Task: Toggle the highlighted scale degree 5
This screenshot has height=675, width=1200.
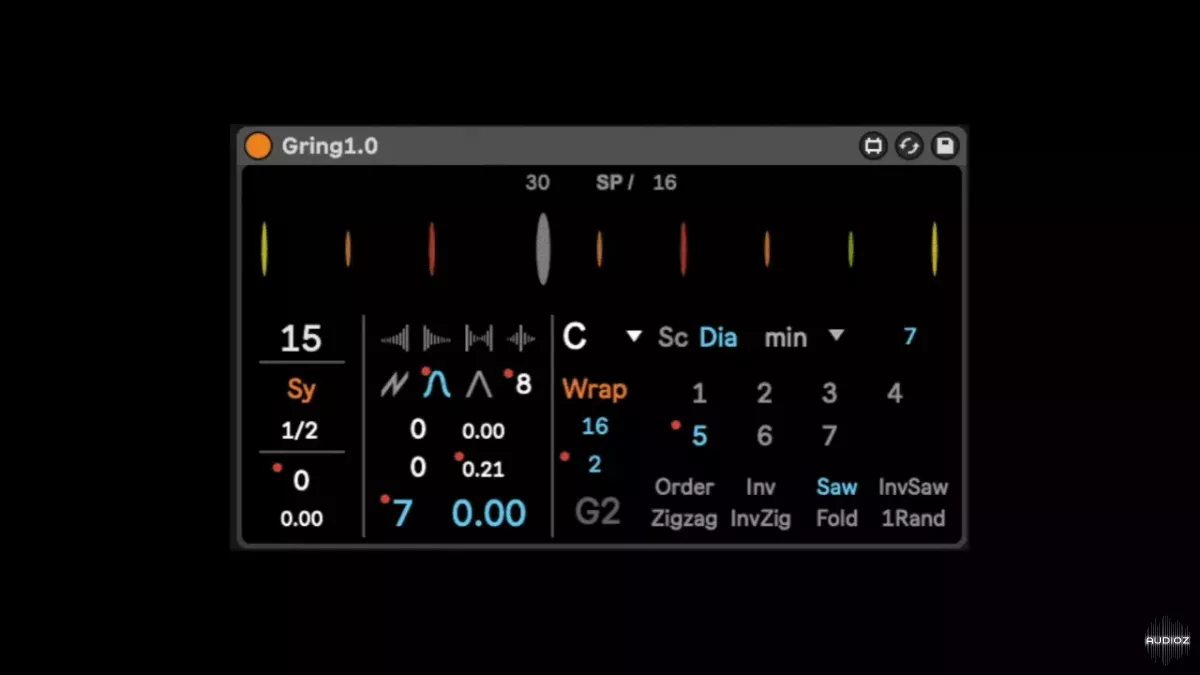Action: (699, 436)
